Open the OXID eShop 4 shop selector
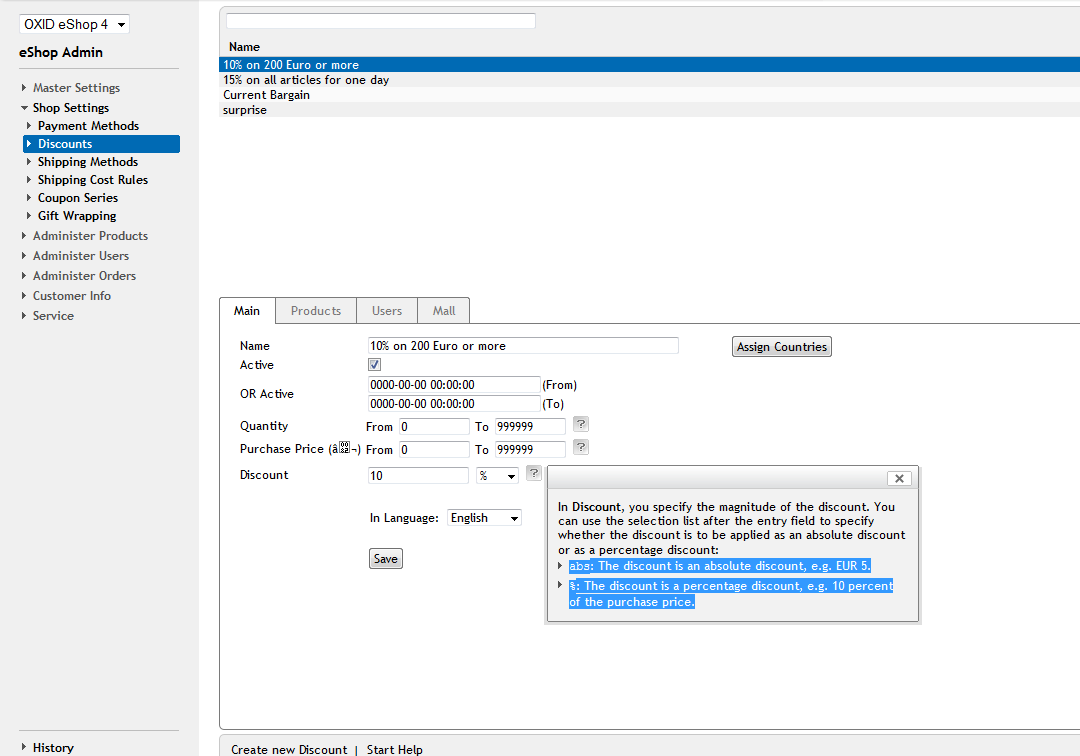 pyautogui.click(x=75, y=24)
